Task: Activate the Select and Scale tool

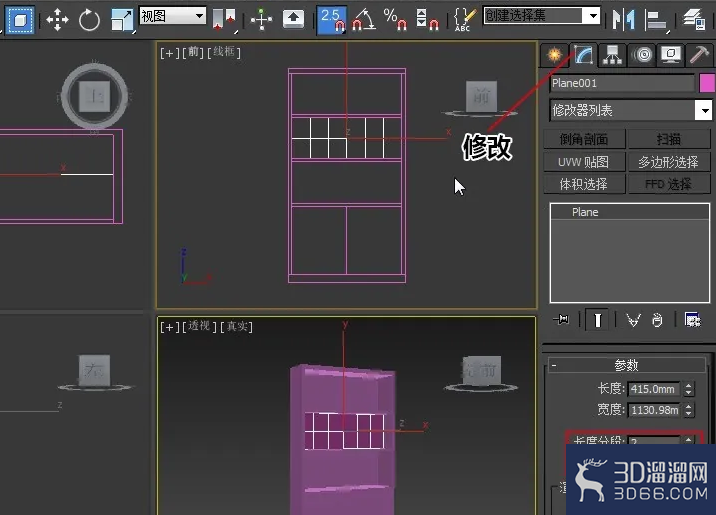Action: [122, 20]
